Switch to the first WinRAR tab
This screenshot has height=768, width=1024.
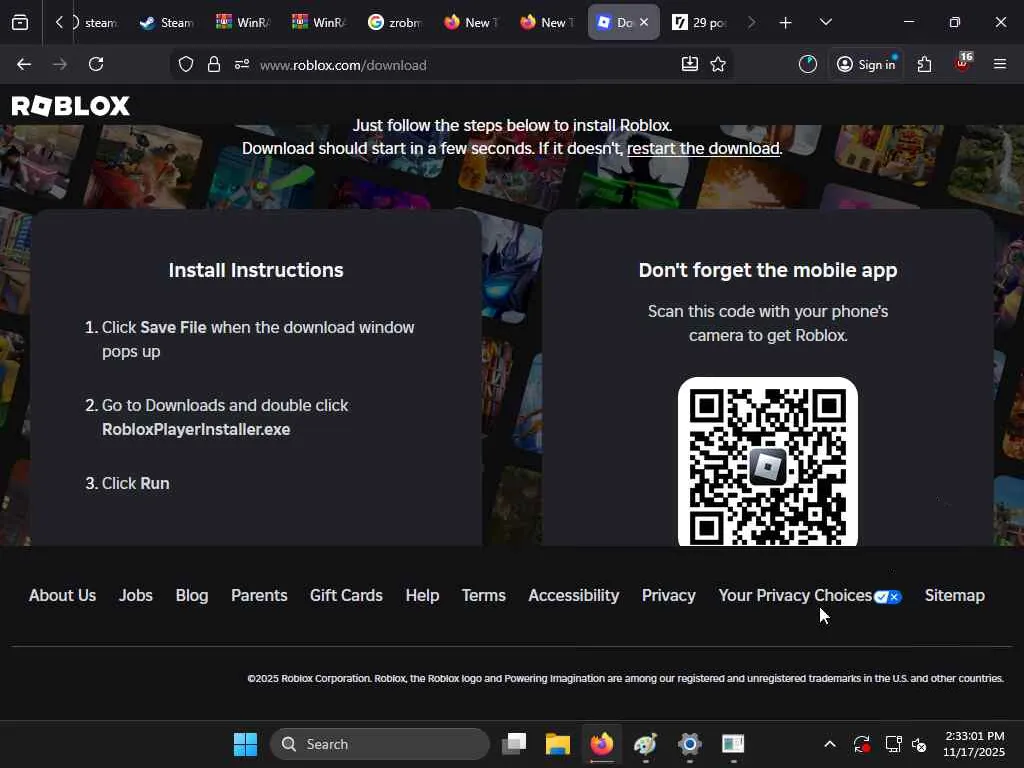(x=243, y=23)
